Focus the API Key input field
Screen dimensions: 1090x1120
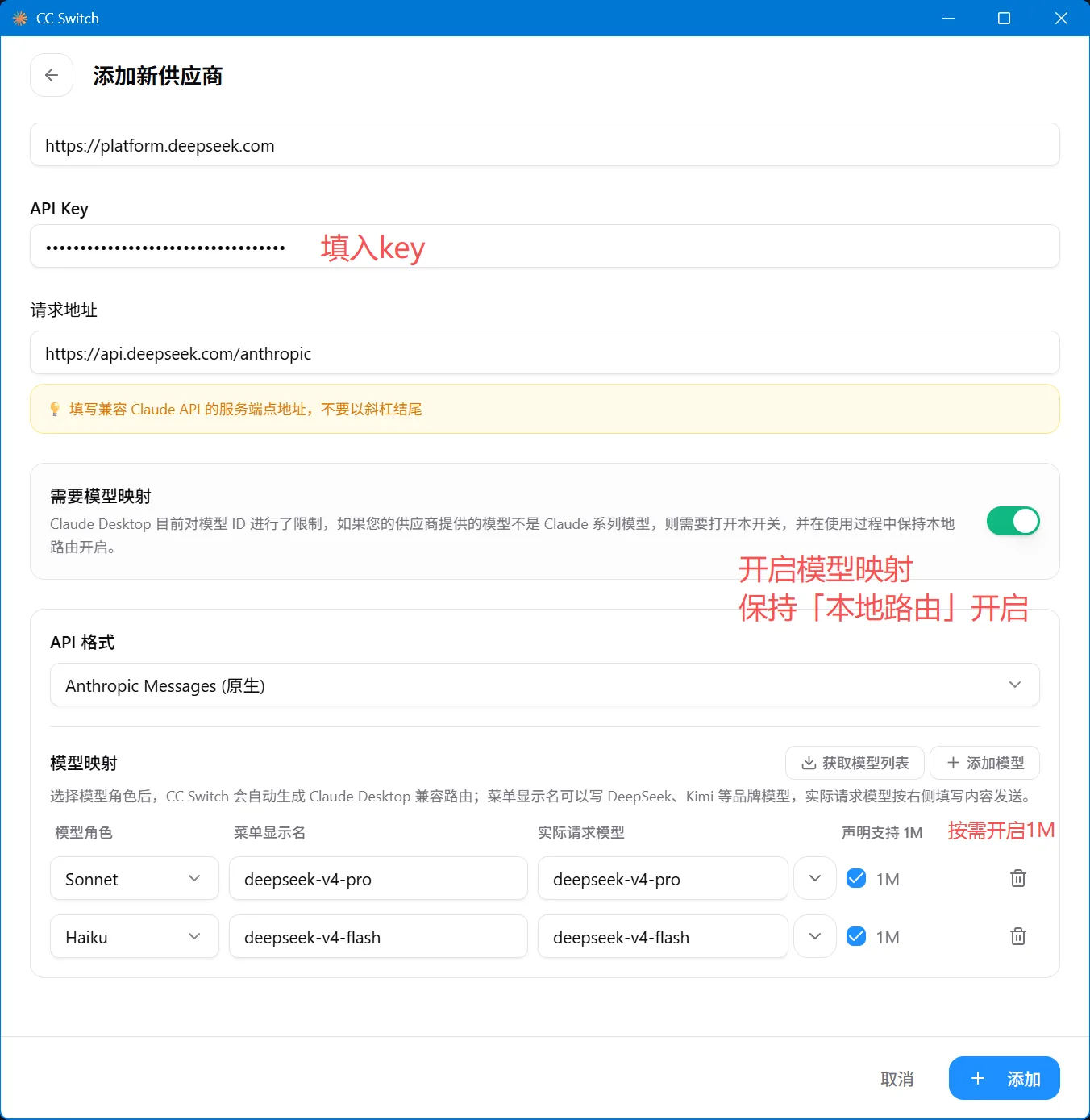pyautogui.click(x=545, y=246)
